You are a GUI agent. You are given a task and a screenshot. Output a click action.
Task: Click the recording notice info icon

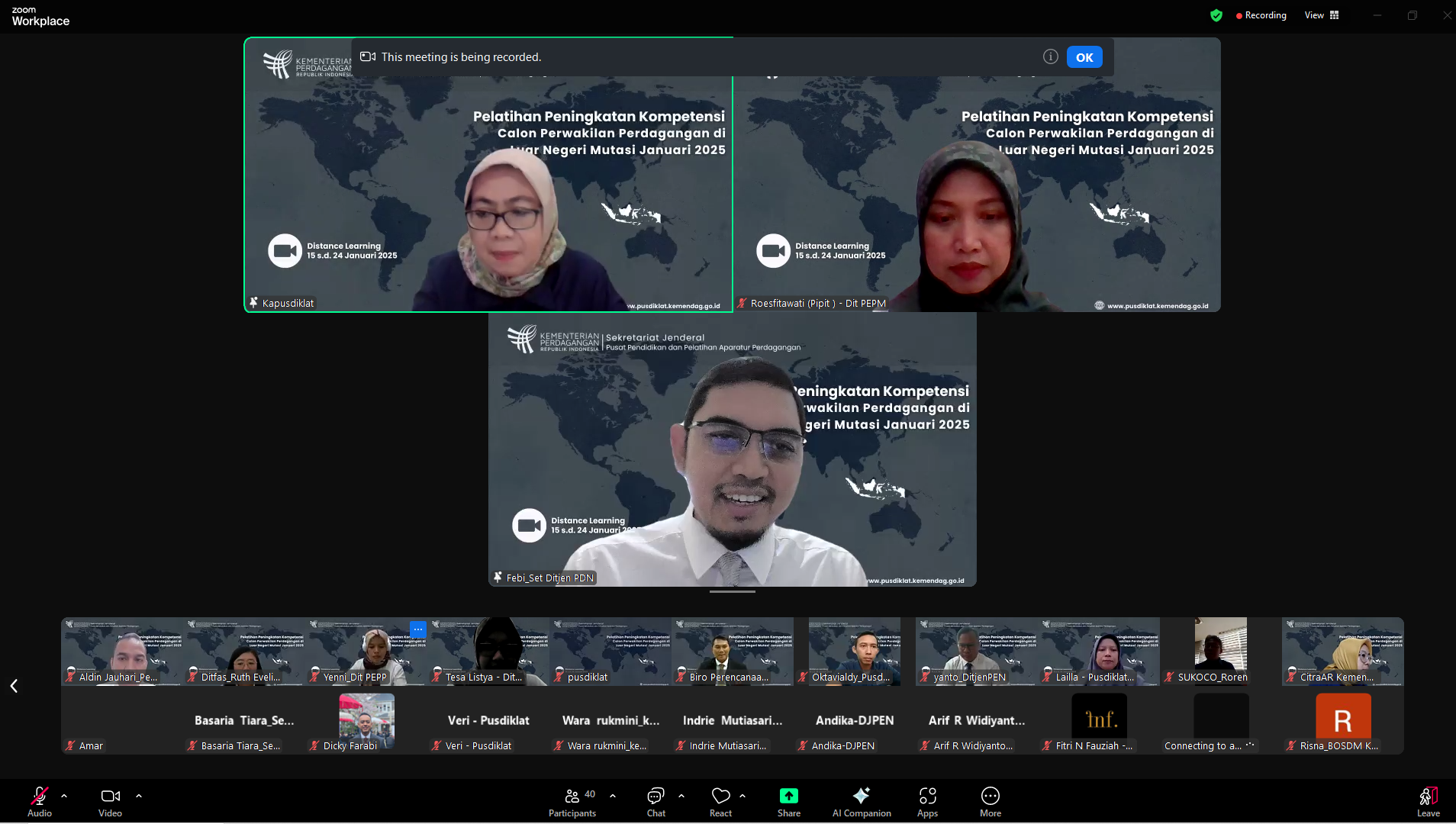[1050, 57]
